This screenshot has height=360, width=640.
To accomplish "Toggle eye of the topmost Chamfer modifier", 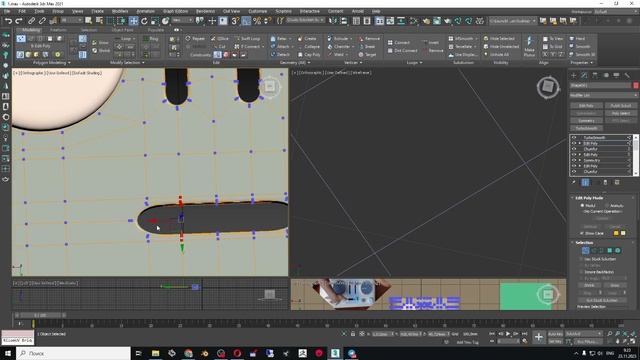I will [574, 149].
